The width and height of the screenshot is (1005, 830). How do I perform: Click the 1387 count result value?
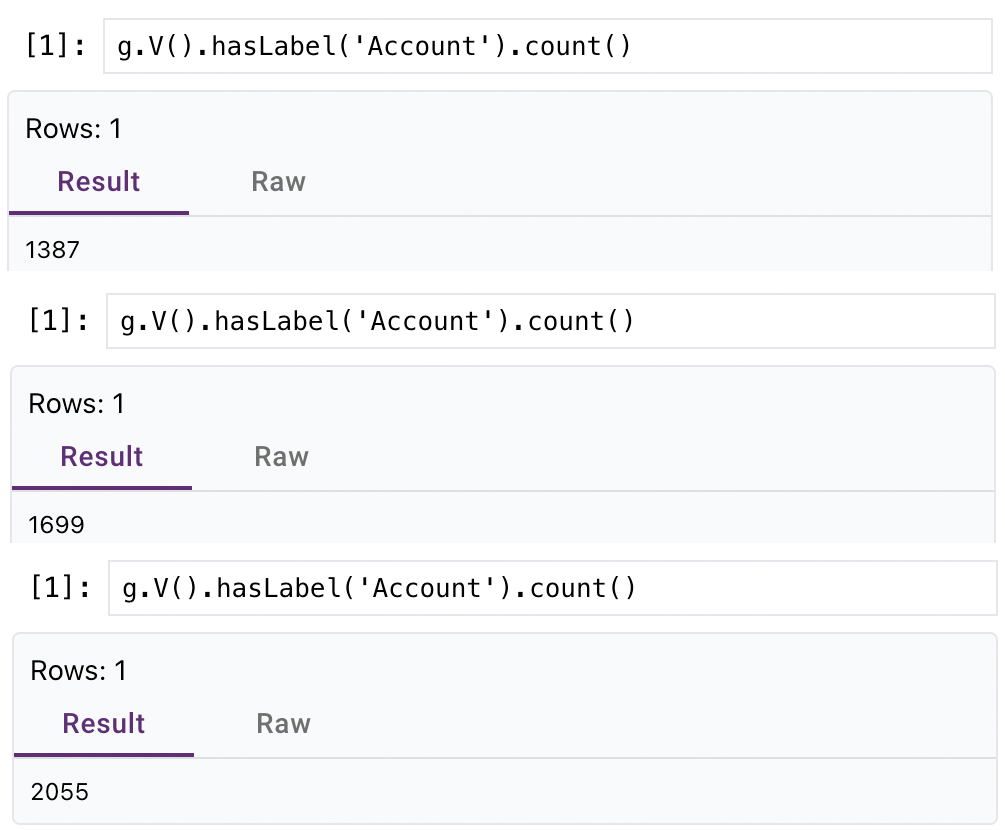(52, 250)
